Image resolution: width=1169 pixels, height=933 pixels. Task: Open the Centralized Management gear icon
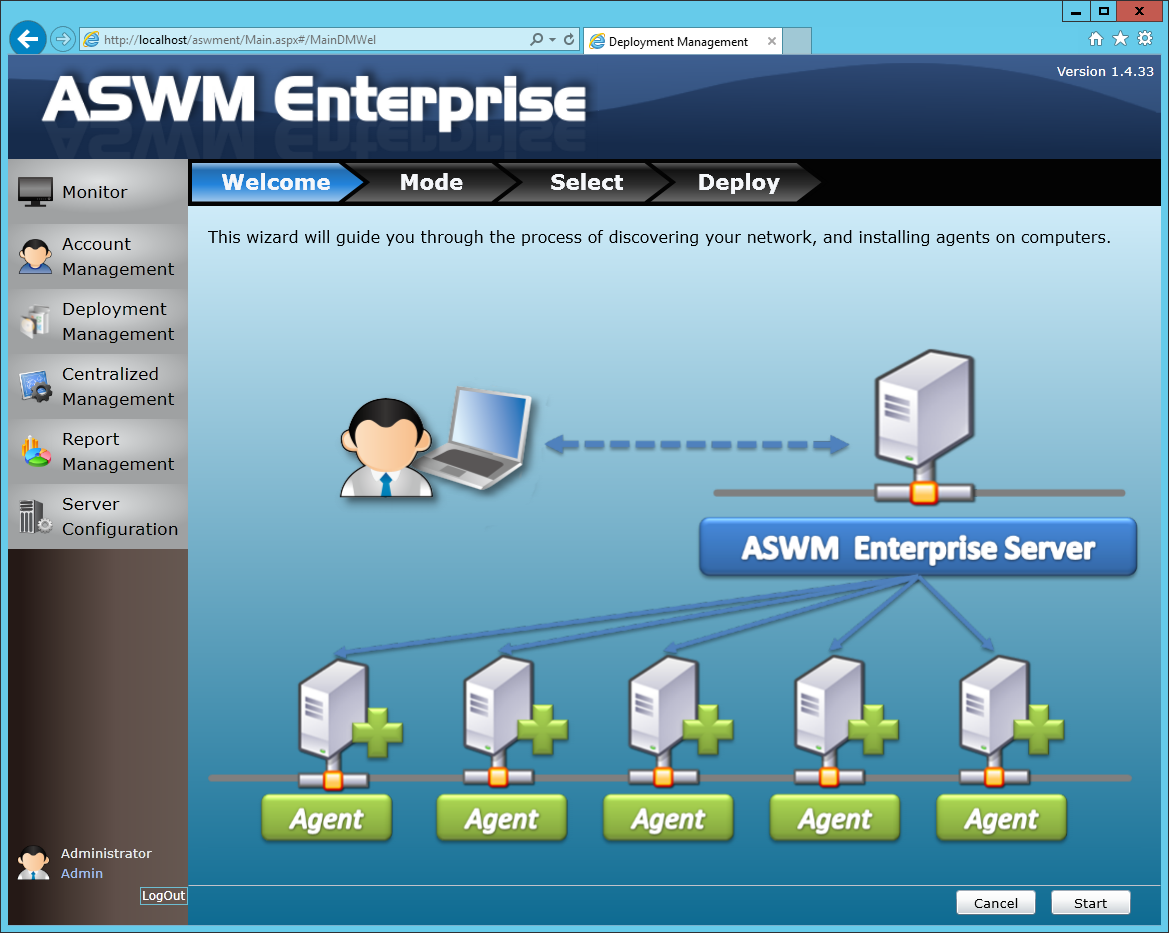[x=35, y=386]
